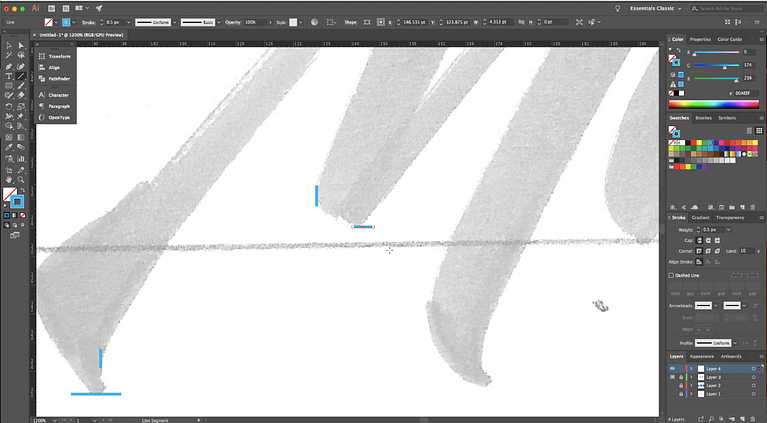Click the color spectrum bar
The image size is (767, 423).
[714, 104]
